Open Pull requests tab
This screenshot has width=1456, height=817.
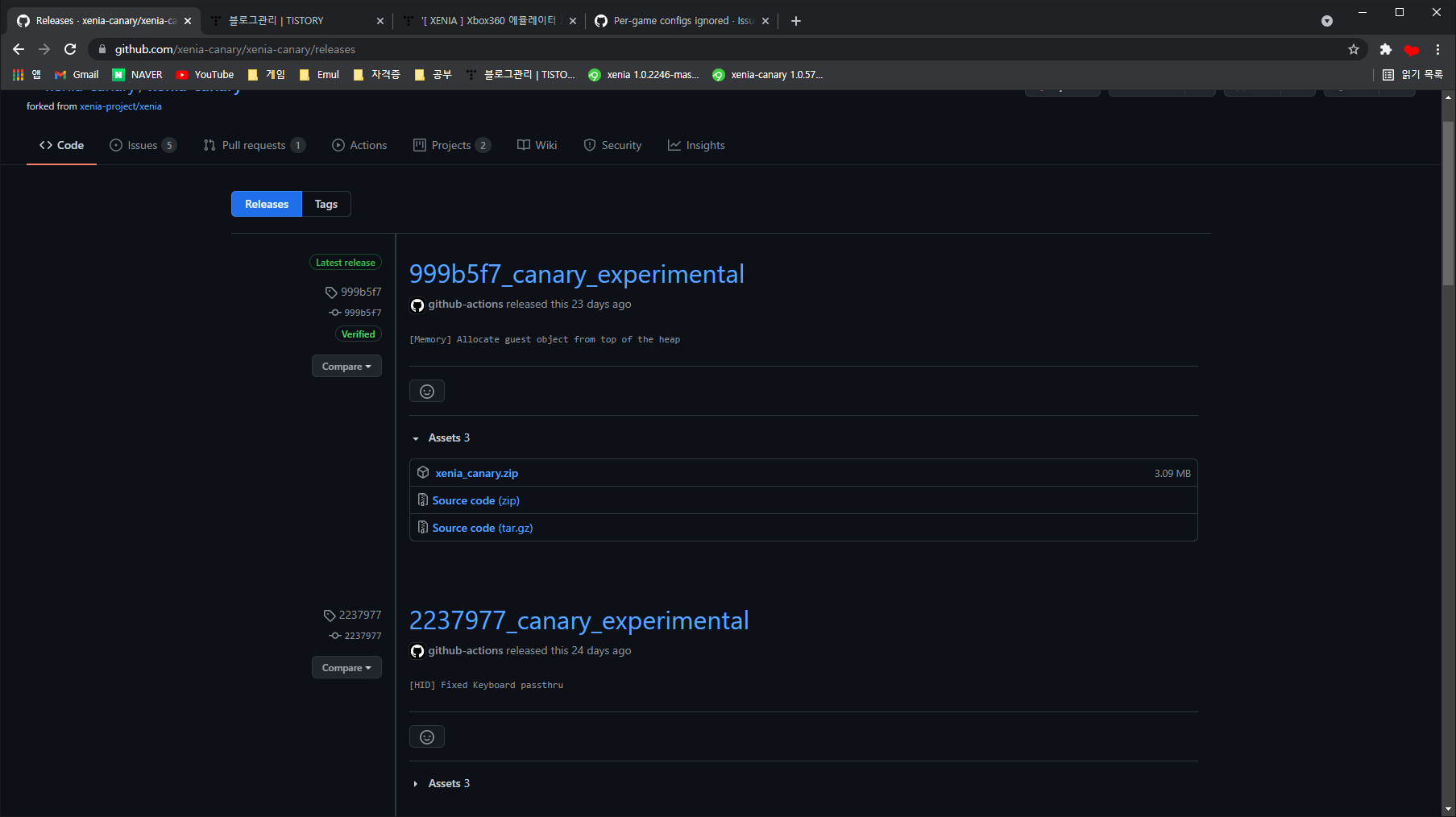pyautogui.click(x=254, y=145)
